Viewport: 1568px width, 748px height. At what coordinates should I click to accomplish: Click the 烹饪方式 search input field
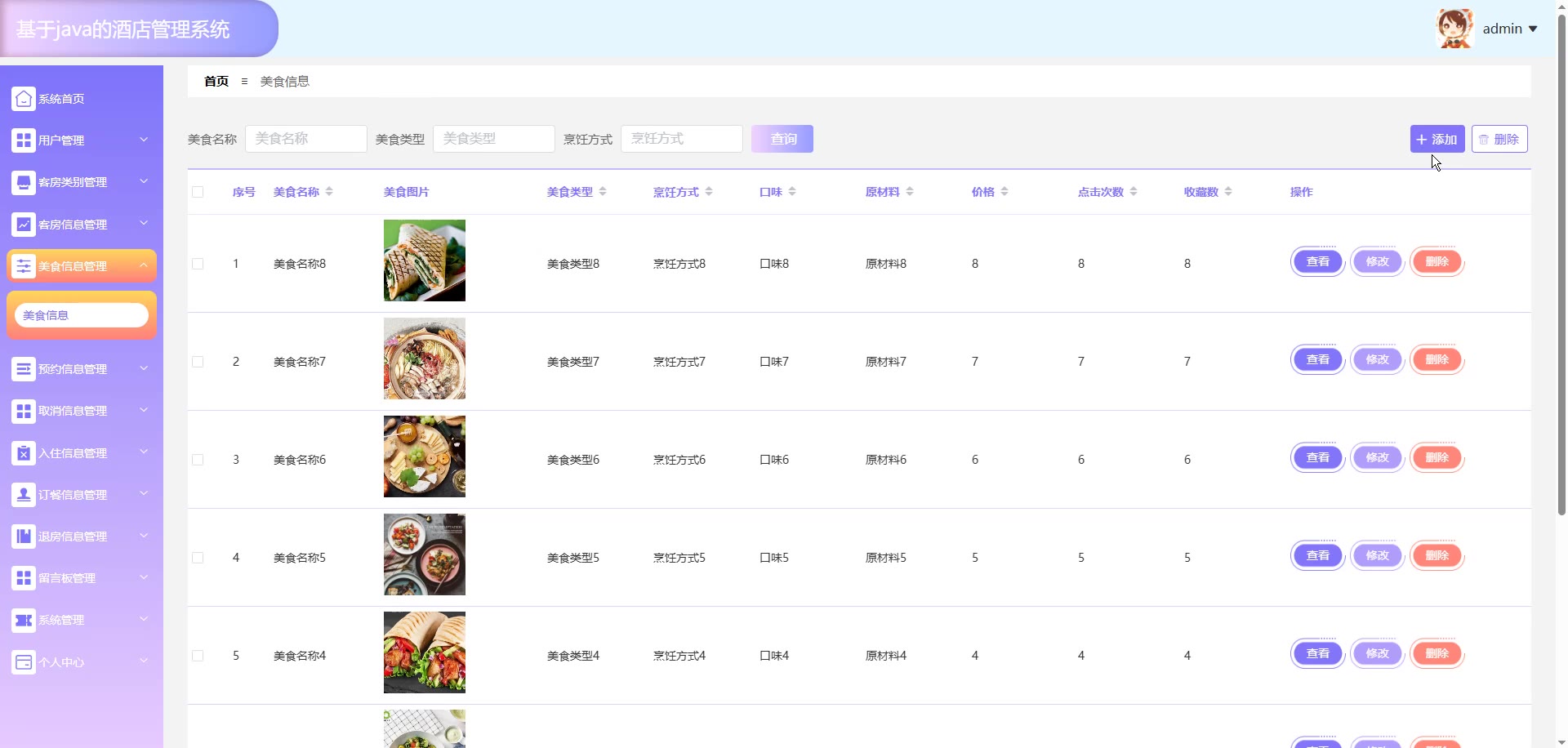point(682,139)
